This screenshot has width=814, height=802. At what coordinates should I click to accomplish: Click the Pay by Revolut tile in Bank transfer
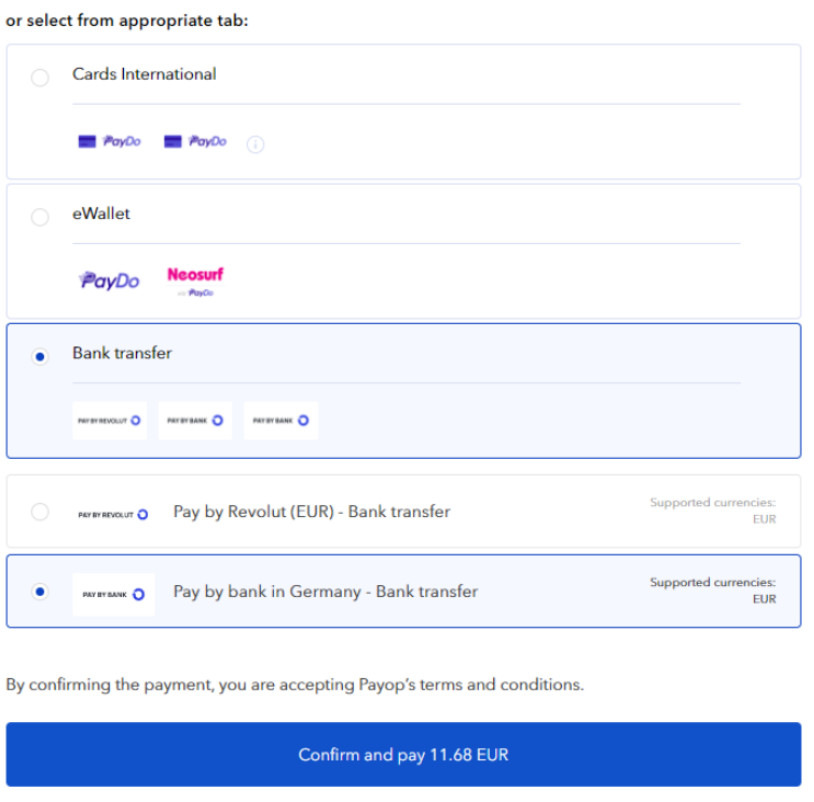110,420
